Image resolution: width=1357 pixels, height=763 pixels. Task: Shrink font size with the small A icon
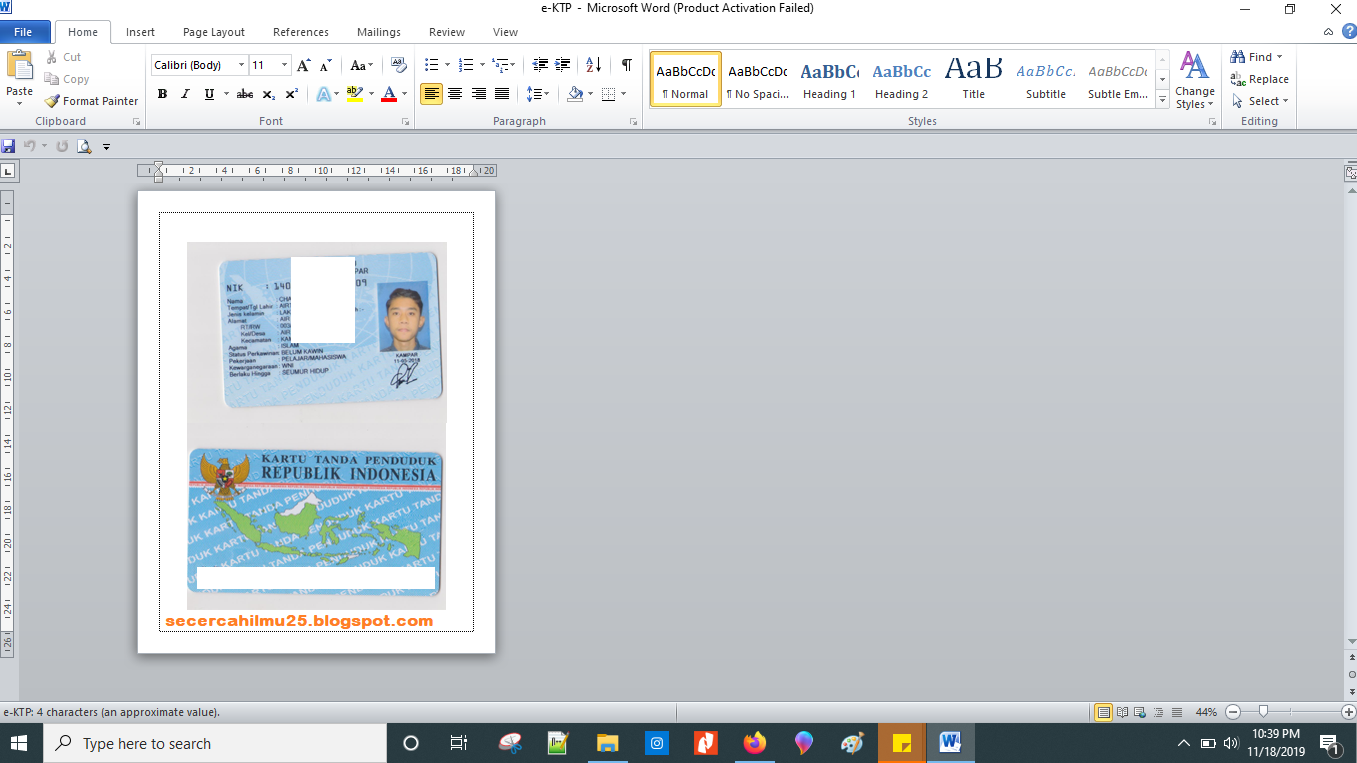pos(325,65)
